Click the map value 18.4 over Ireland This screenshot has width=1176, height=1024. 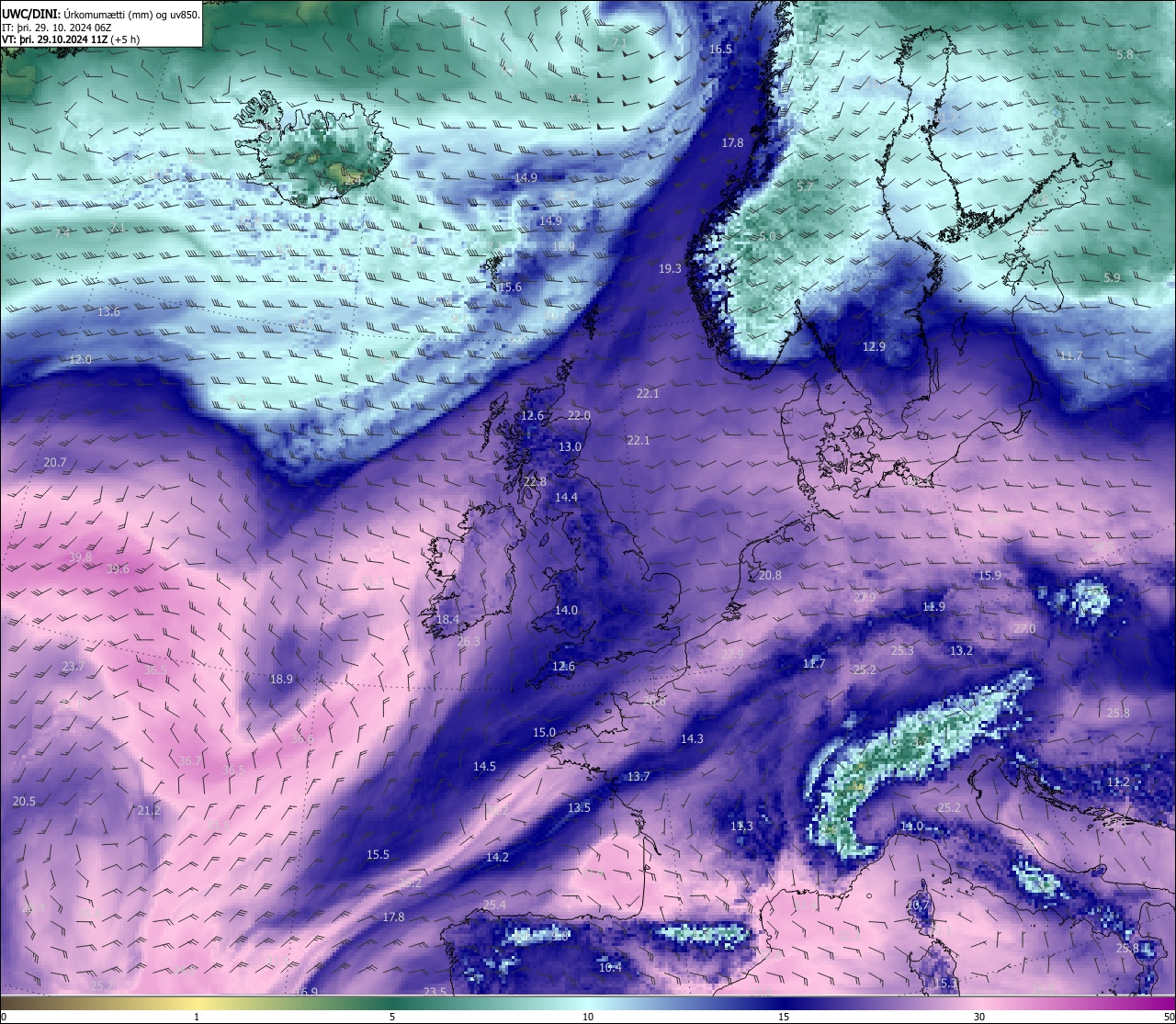(x=447, y=620)
